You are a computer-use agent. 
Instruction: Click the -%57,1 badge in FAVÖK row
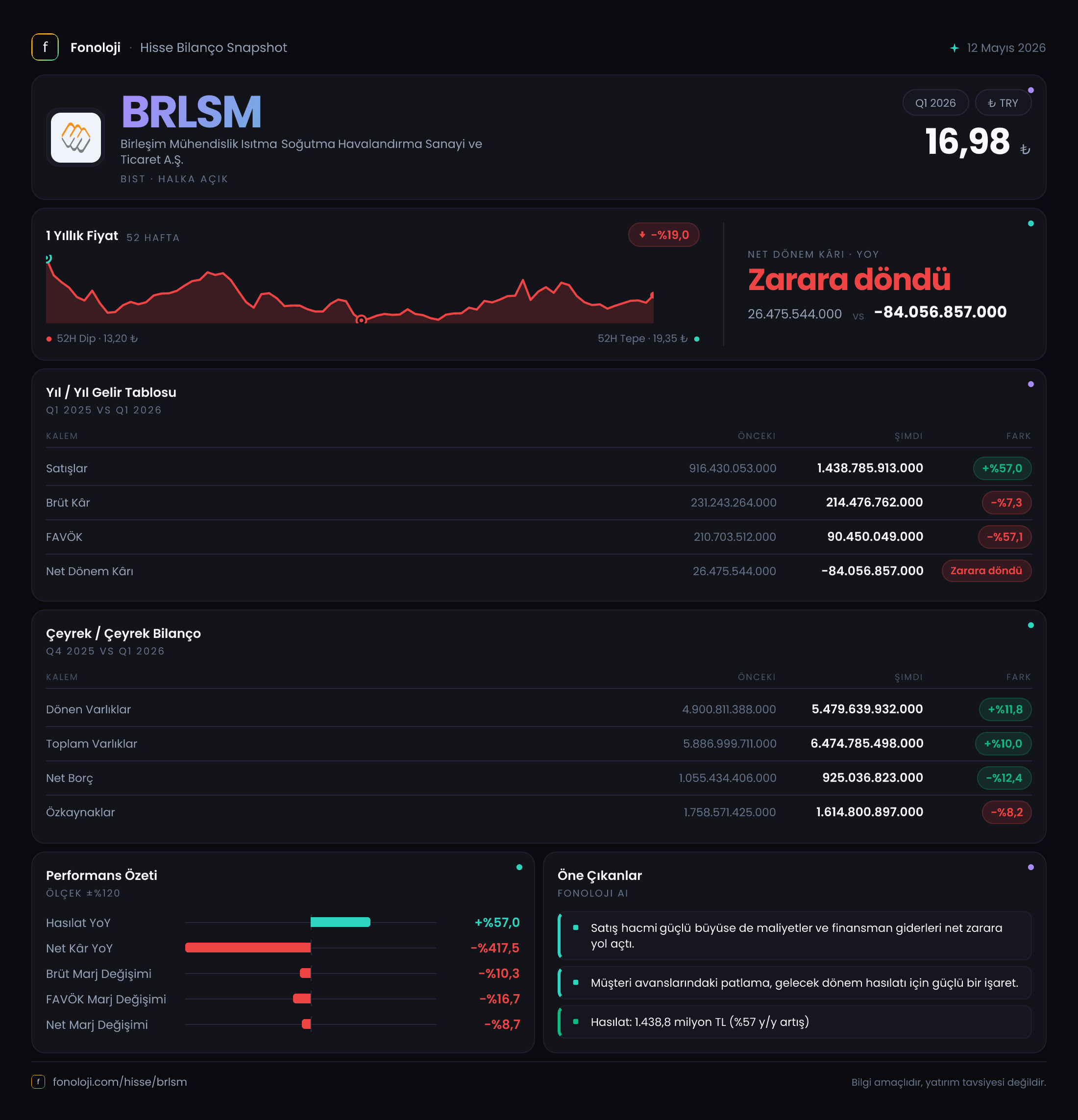click(1004, 537)
